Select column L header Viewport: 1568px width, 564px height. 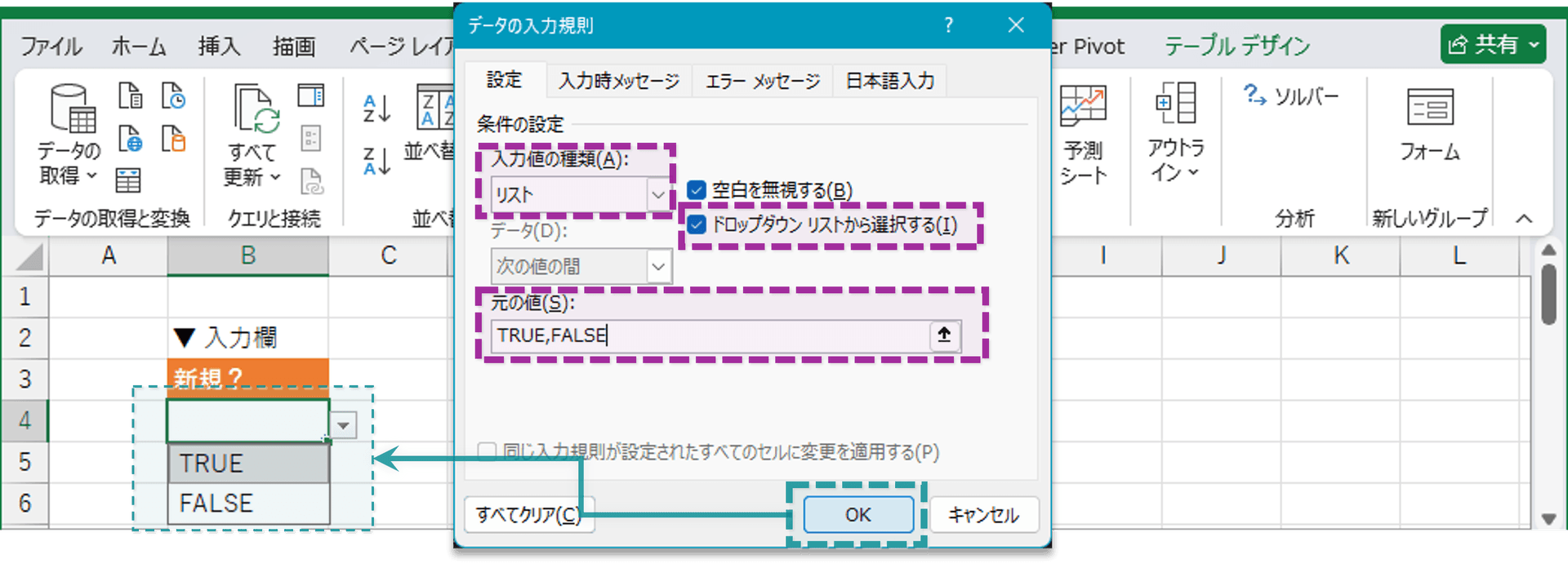click(x=1459, y=256)
